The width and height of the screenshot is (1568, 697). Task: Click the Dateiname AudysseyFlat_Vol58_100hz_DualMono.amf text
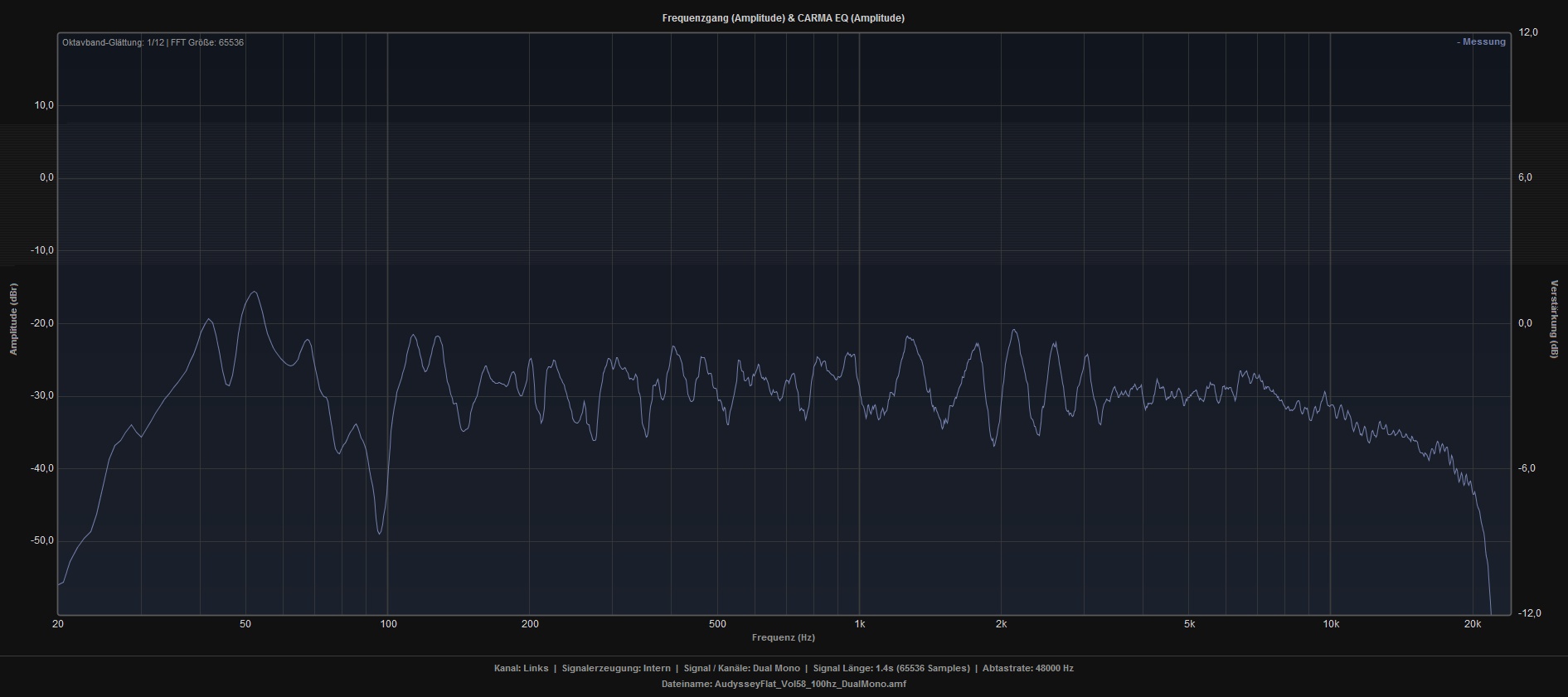[784, 684]
